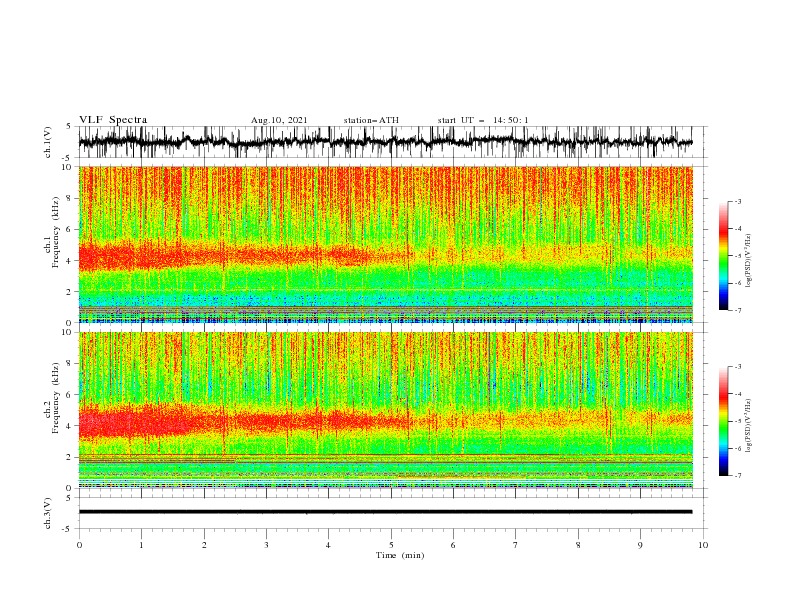This screenshot has width=792, height=612.
Task: Click the time axis tick label "8"
Action: point(578,545)
